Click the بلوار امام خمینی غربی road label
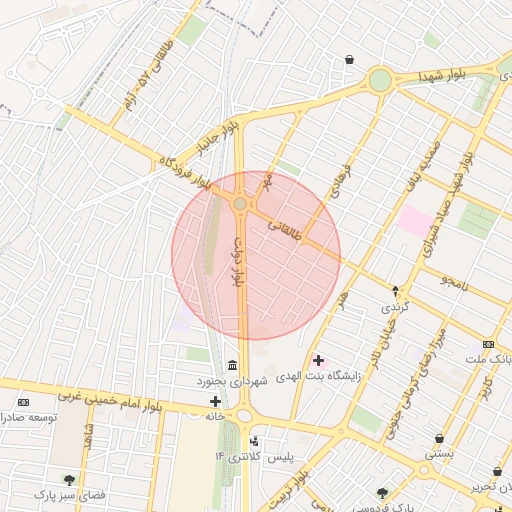Image resolution: width=512 pixels, height=512 pixels. point(110,402)
